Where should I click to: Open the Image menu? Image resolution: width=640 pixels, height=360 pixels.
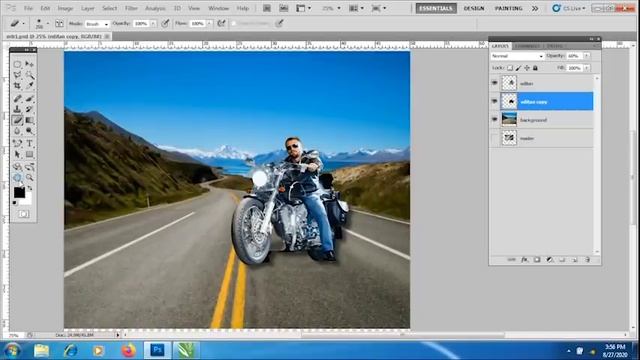point(65,8)
